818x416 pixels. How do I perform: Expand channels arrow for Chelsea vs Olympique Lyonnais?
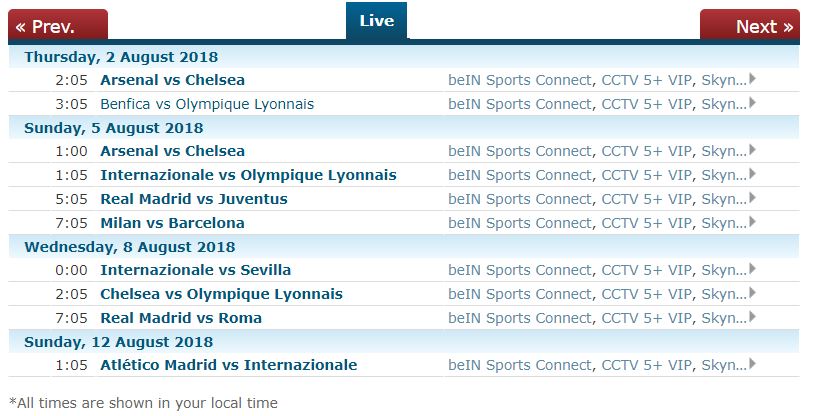[752, 293]
